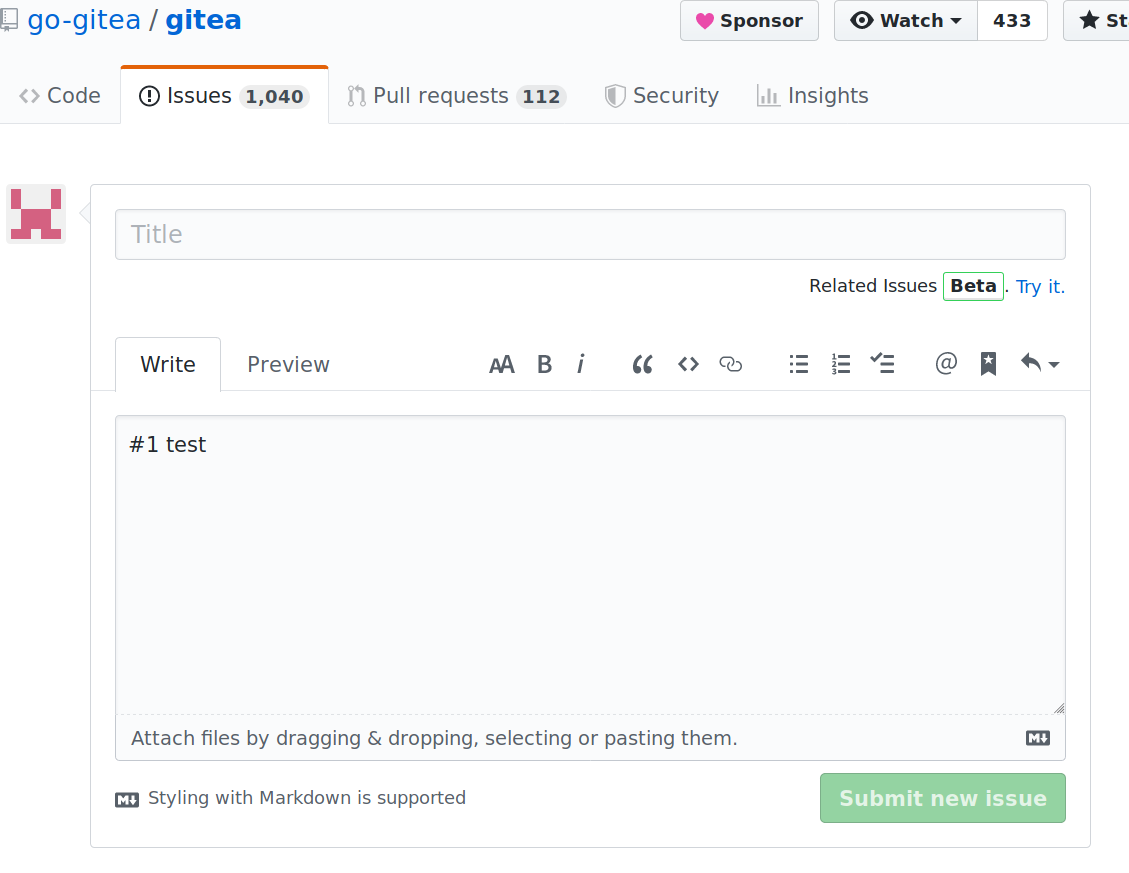The height and width of the screenshot is (873, 1129).
Task: Open the gitea repository link
Action: click(203, 19)
